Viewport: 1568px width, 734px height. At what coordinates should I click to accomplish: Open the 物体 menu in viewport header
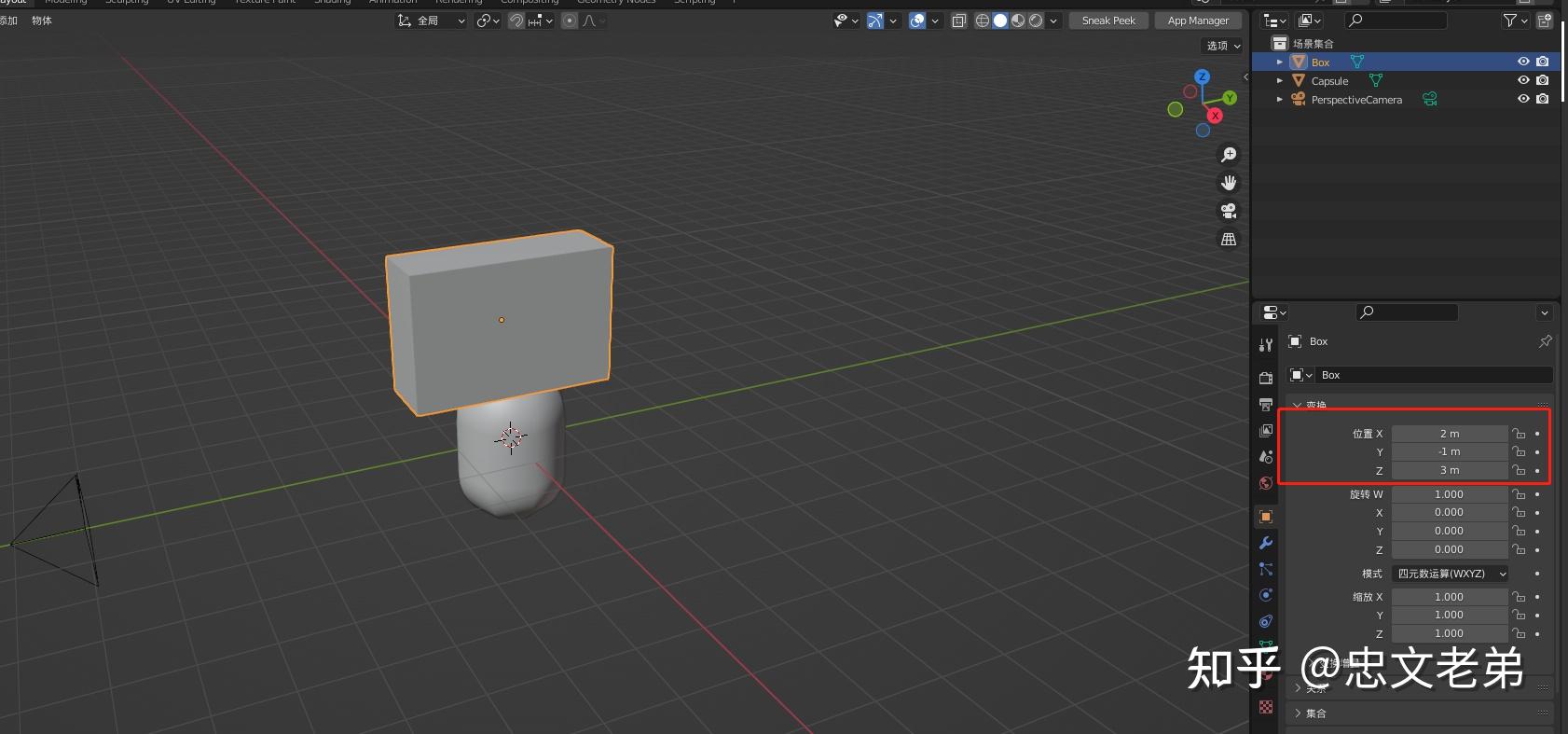pos(42,21)
